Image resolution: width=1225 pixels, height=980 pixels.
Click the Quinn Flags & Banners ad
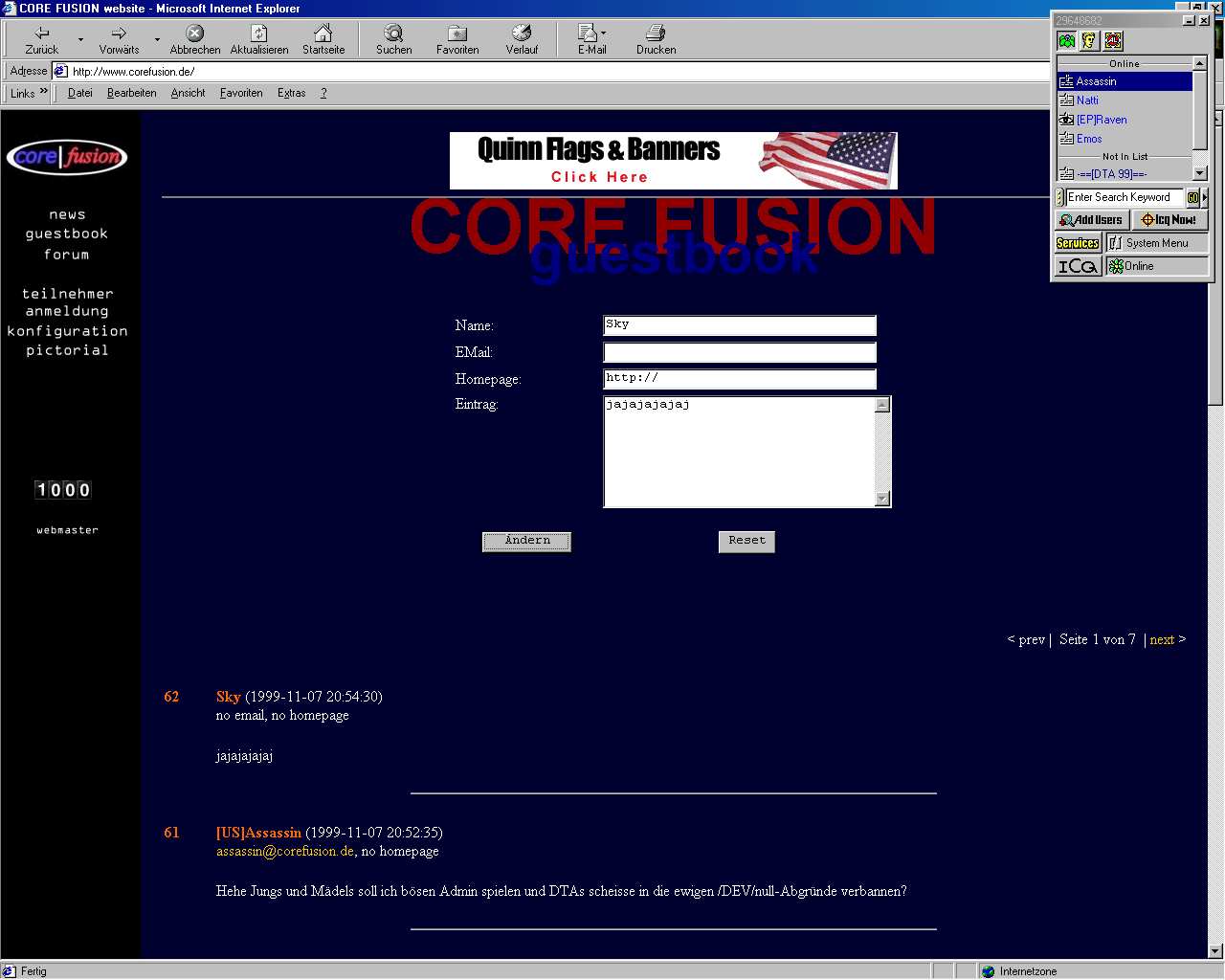(x=673, y=161)
